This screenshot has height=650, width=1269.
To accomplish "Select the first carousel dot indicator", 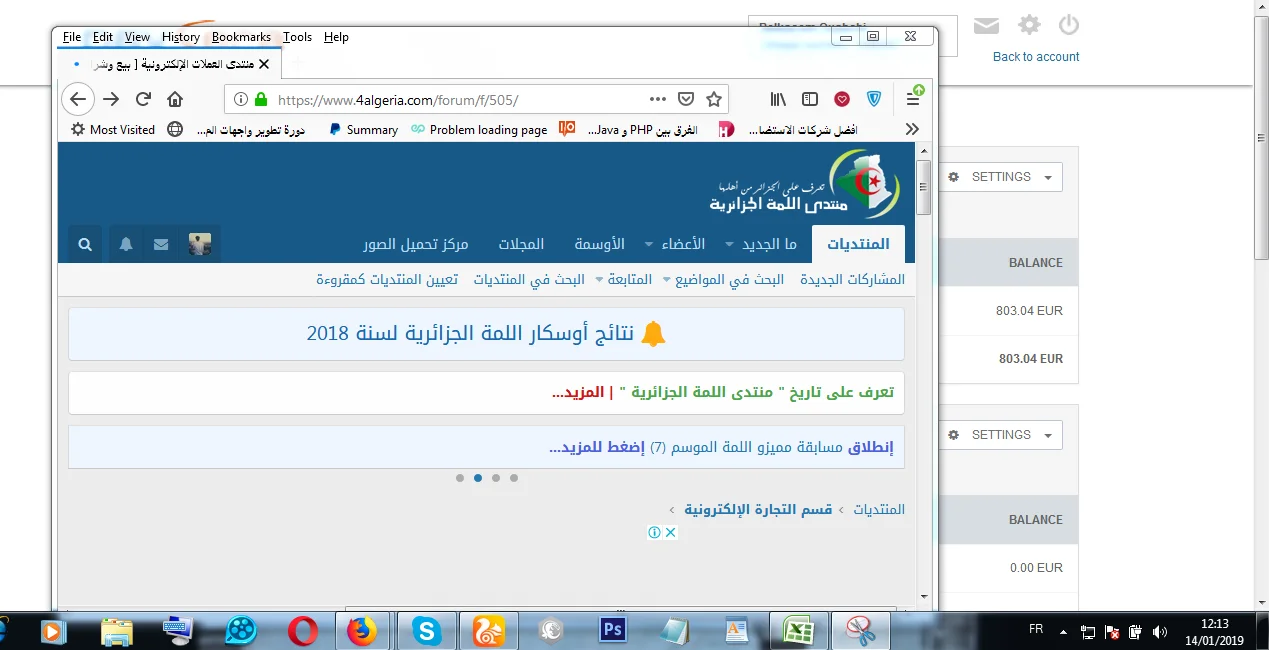I will coord(460,478).
